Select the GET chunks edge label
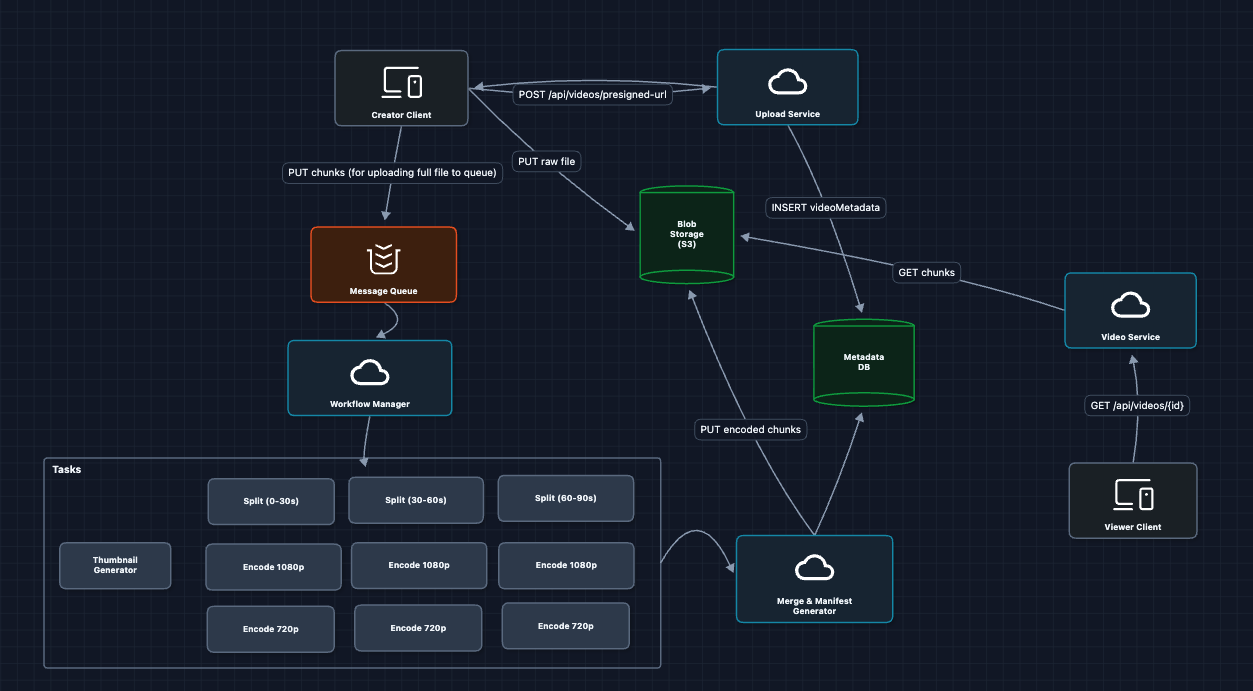This screenshot has height=691, width=1253. [926, 272]
